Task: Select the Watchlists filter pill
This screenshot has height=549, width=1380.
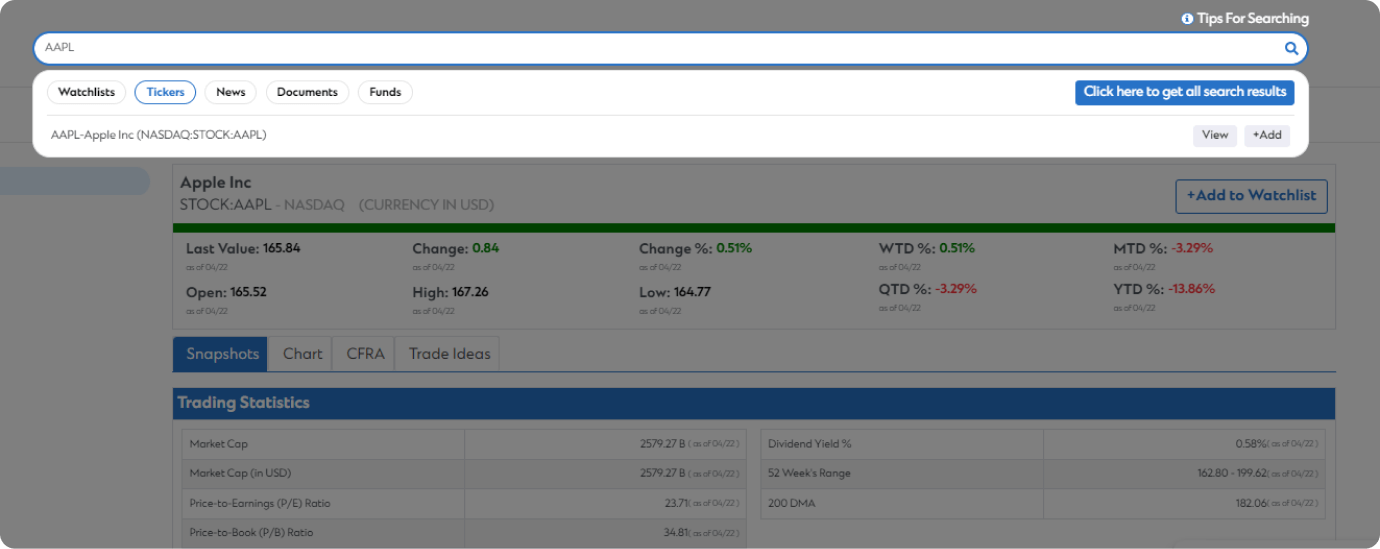Action: (x=86, y=92)
